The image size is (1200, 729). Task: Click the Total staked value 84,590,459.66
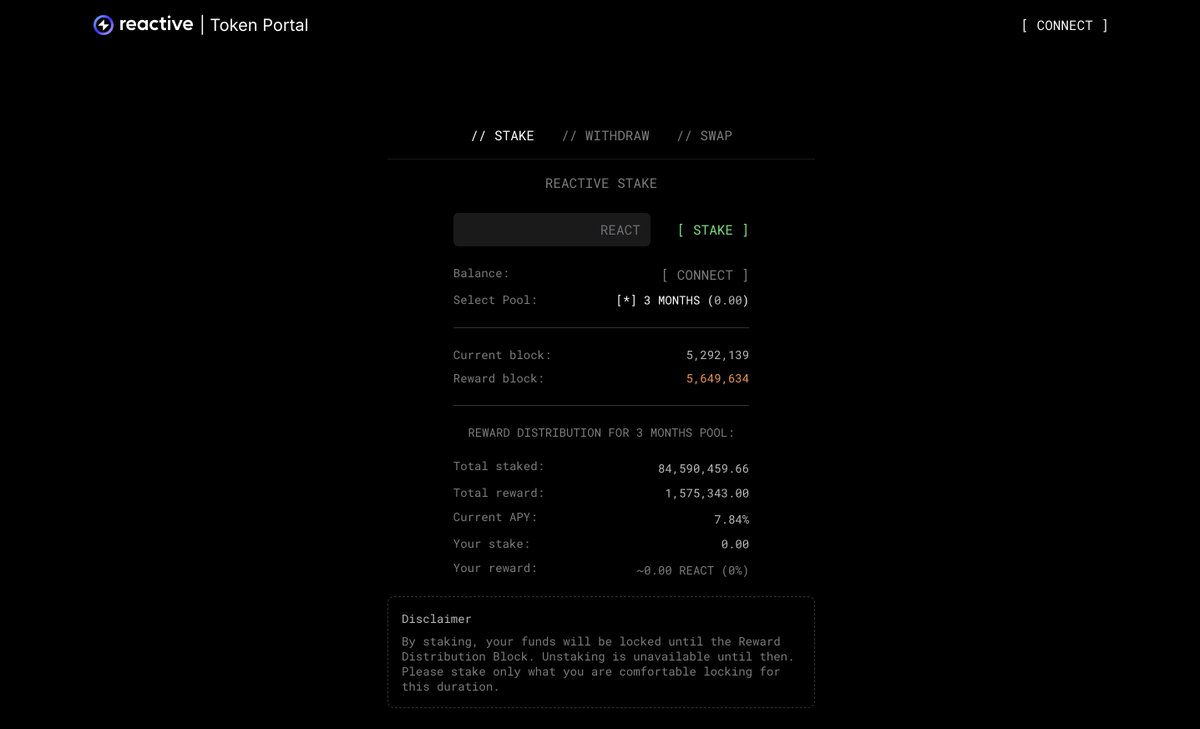(703, 469)
